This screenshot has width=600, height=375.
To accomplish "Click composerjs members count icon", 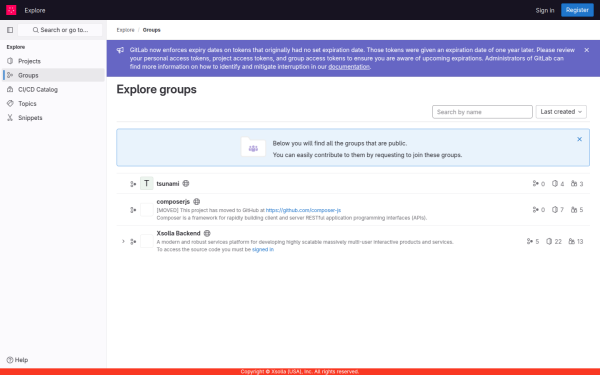I will [x=574, y=210].
